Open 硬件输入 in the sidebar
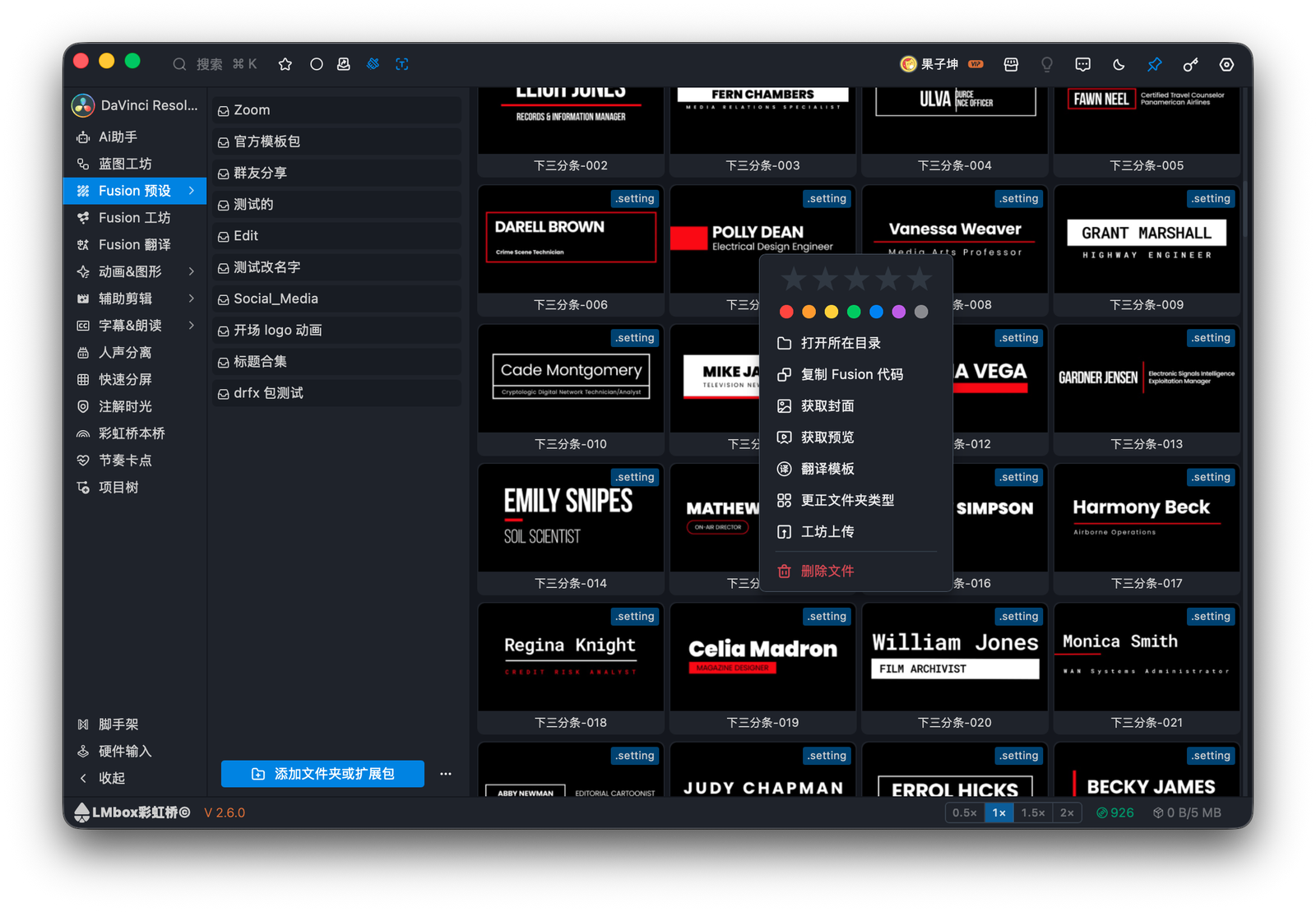This screenshot has width=1316, height=912. click(x=135, y=751)
